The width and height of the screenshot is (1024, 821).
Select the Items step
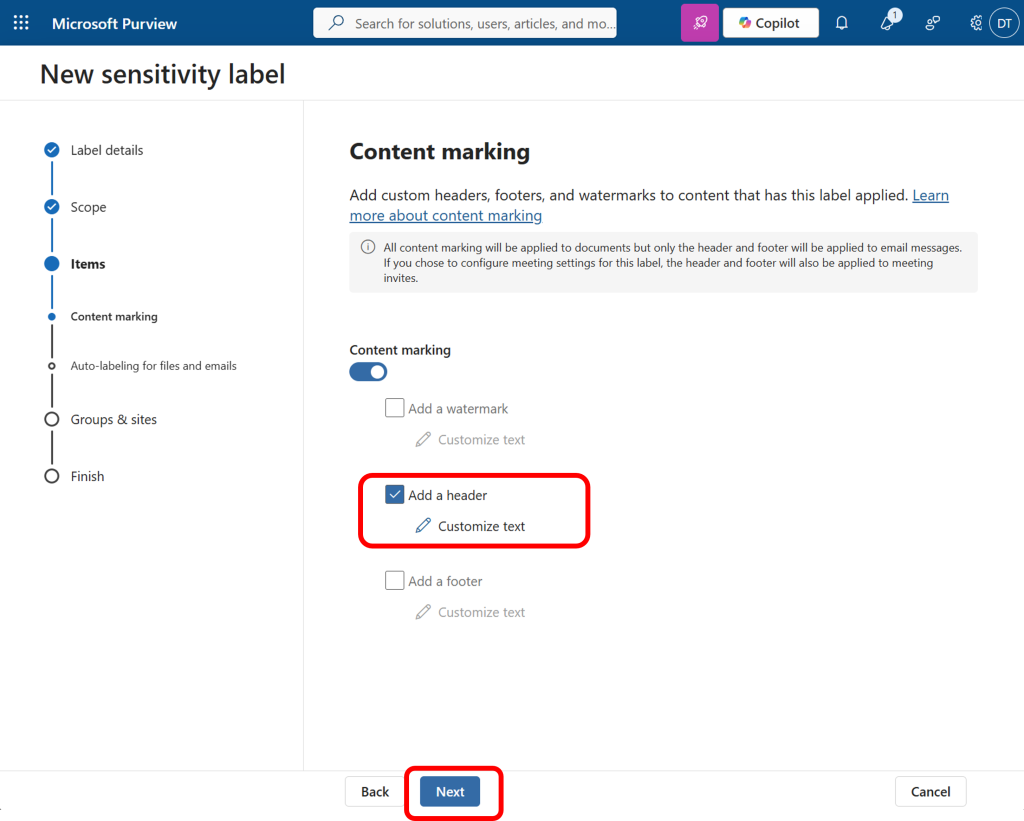tap(88, 264)
